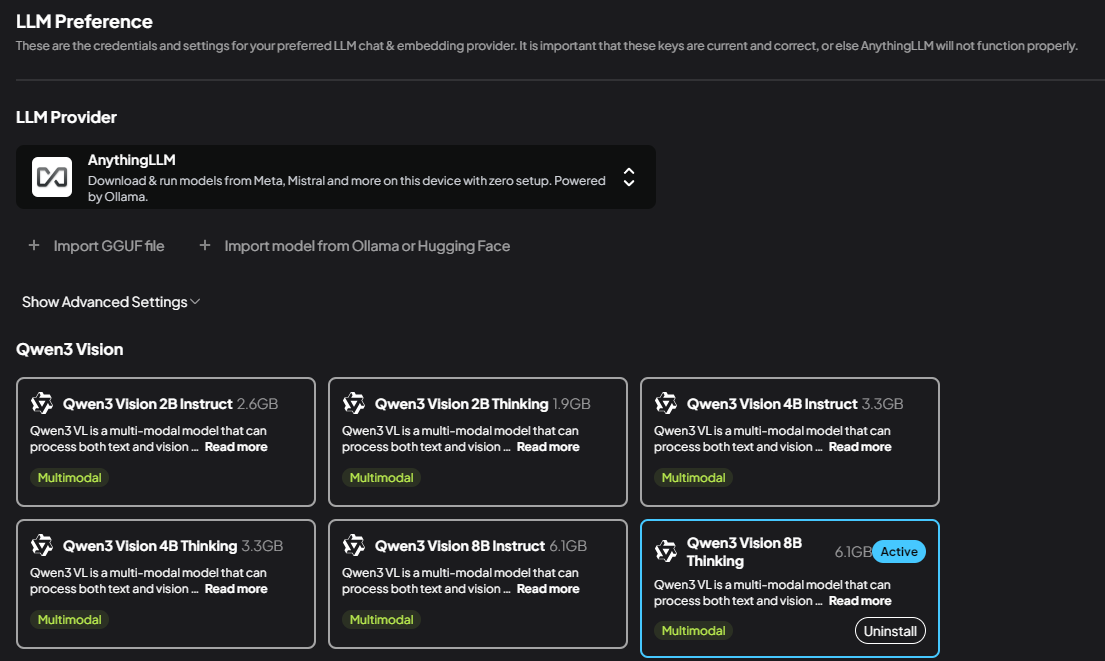Image resolution: width=1105 pixels, height=661 pixels.
Task: Click the 3.3GB size on 4B Instruct
Action: point(882,404)
